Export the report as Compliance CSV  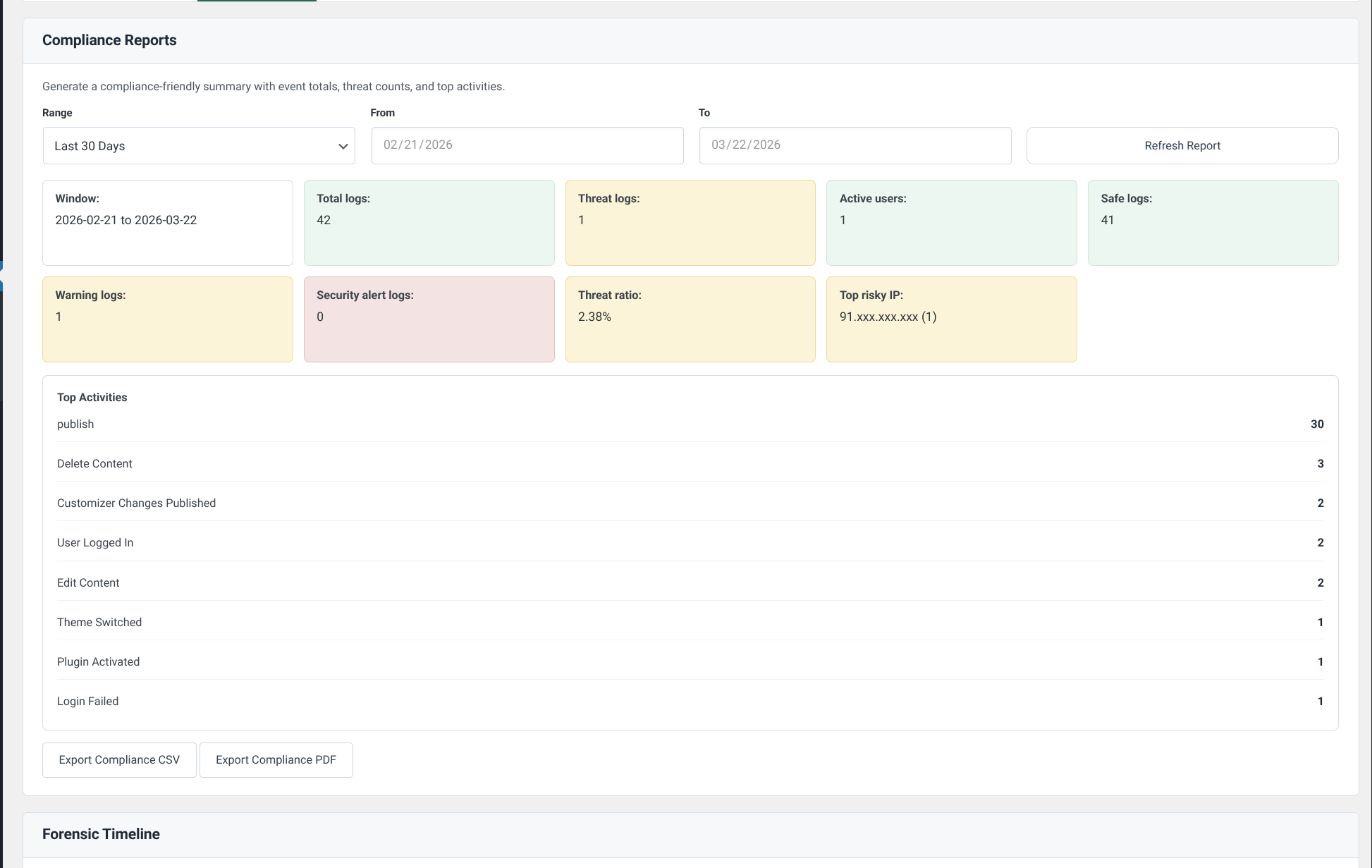tap(118, 759)
